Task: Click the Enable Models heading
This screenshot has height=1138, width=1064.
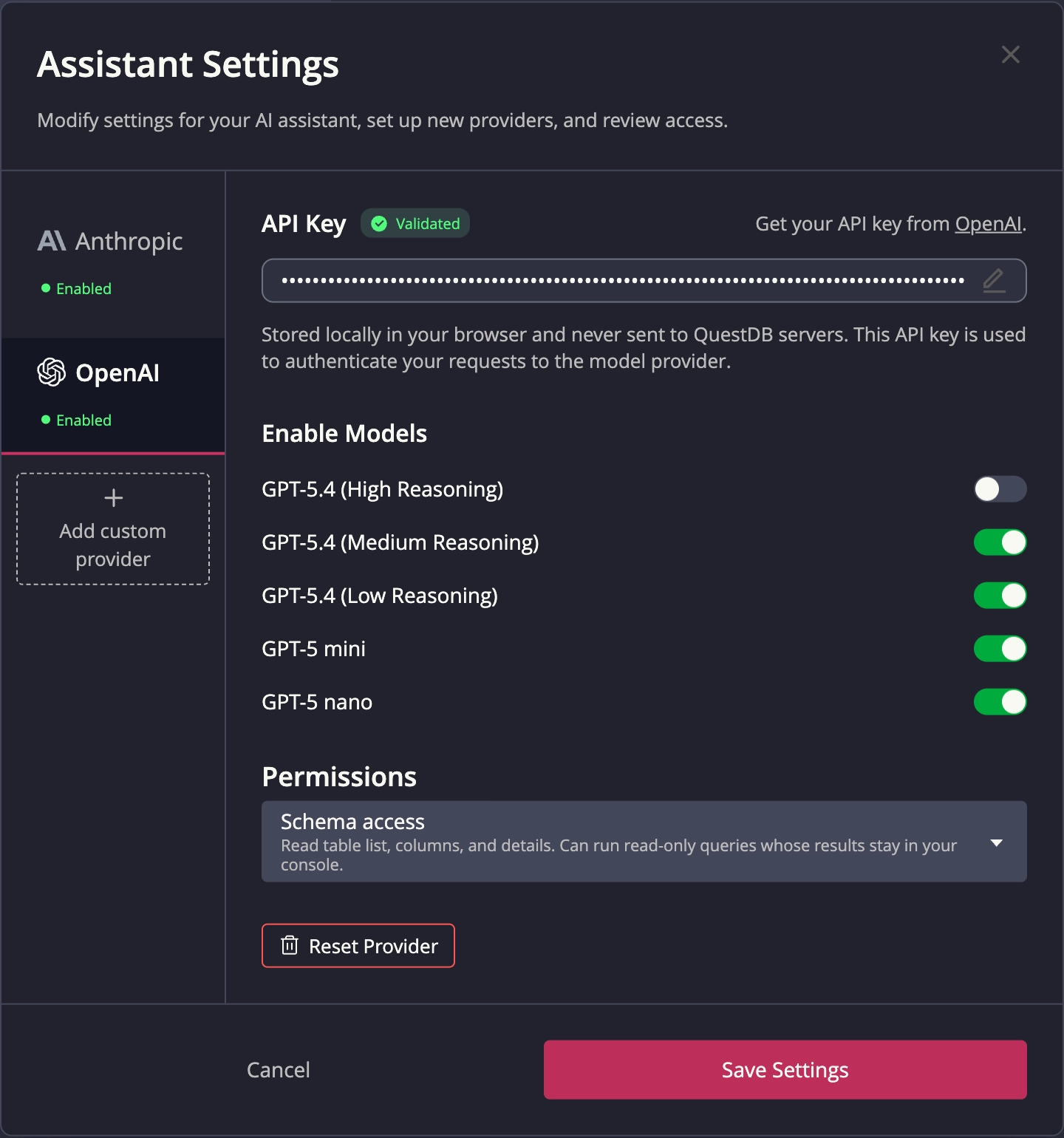Action: pyautogui.click(x=344, y=433)
